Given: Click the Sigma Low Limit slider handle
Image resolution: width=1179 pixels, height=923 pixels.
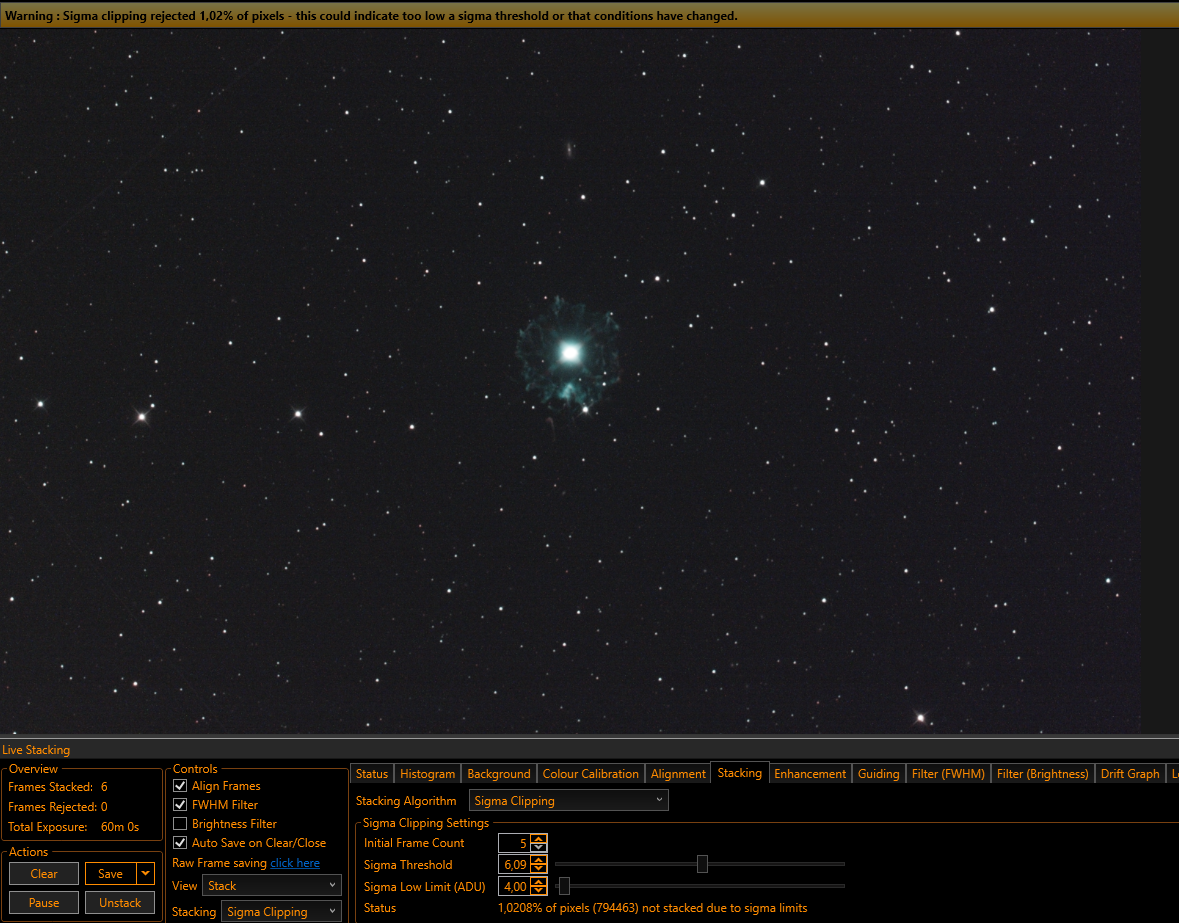Looking at the screenshot, I should point(564,885).
